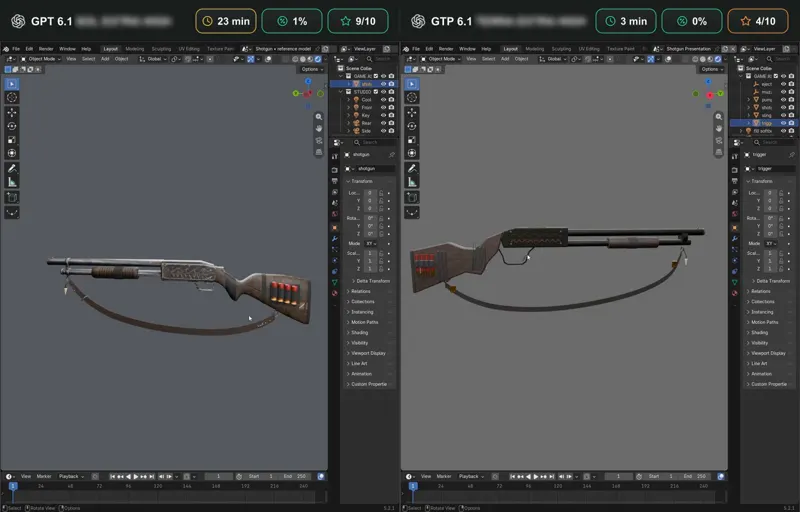
Task: Switch to UV Editing tab in right window
Action: [x=589, y=49]
